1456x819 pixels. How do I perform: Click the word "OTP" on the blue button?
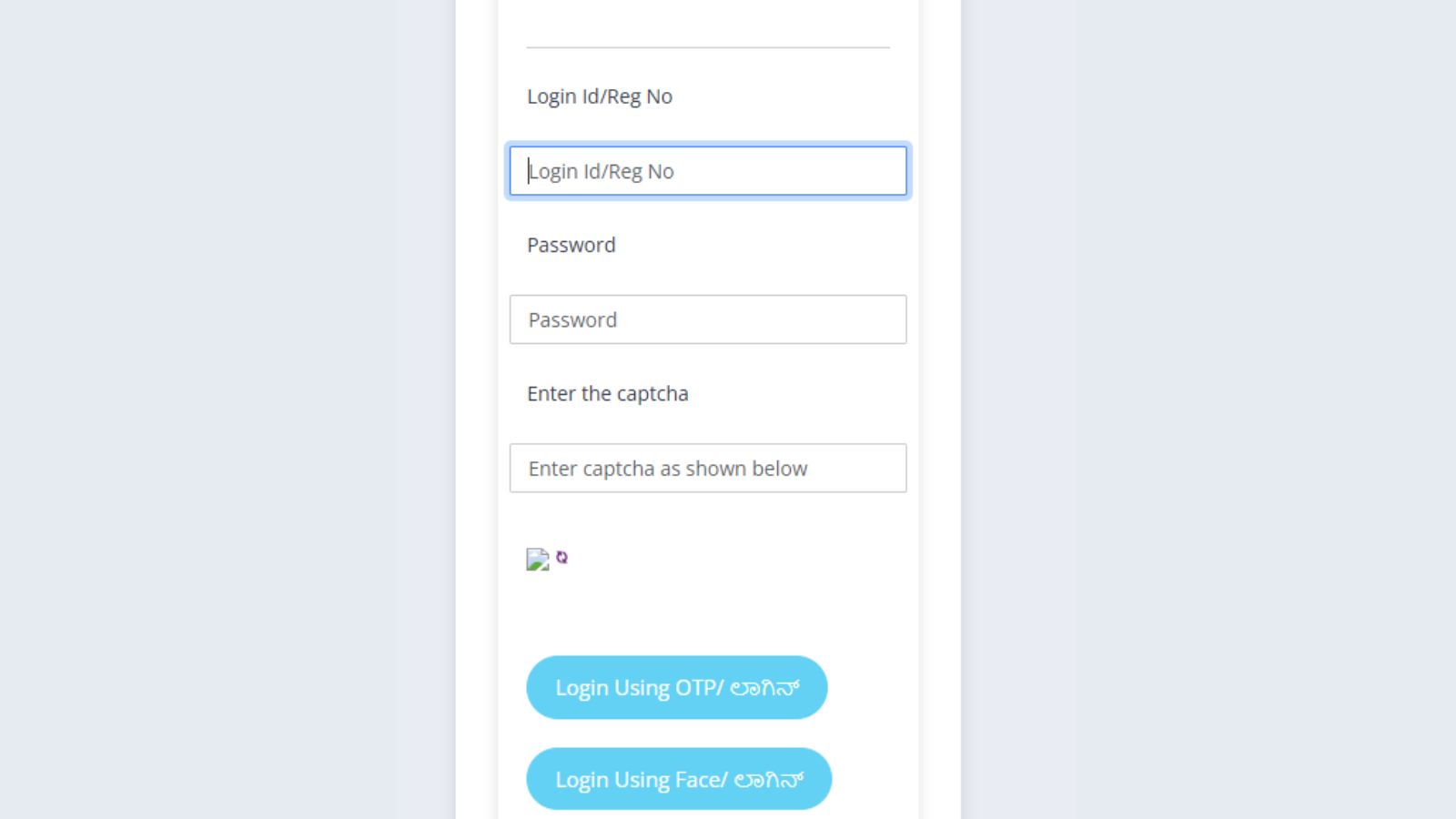pyautogui.click(x=696, y=688)
